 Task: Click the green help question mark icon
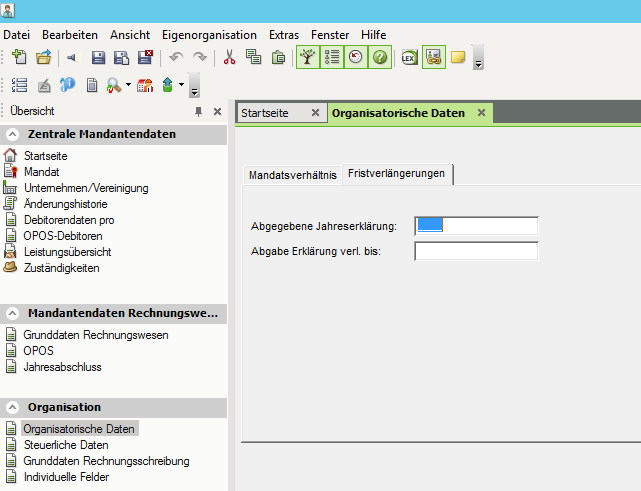(380, 58)
